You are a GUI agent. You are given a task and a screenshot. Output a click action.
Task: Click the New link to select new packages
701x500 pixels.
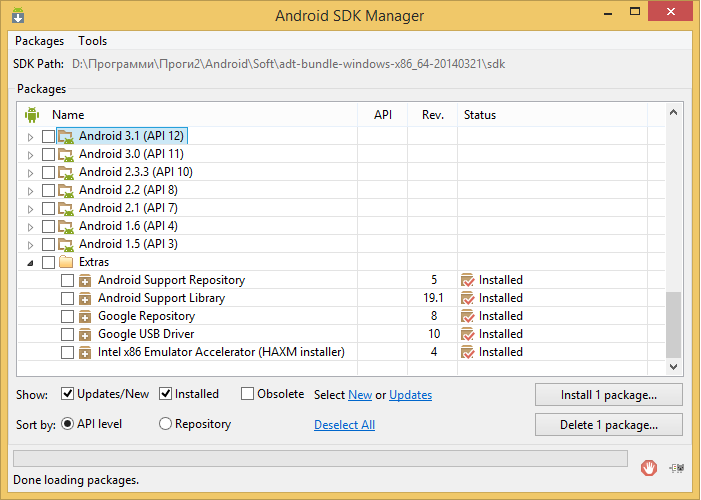360,395
